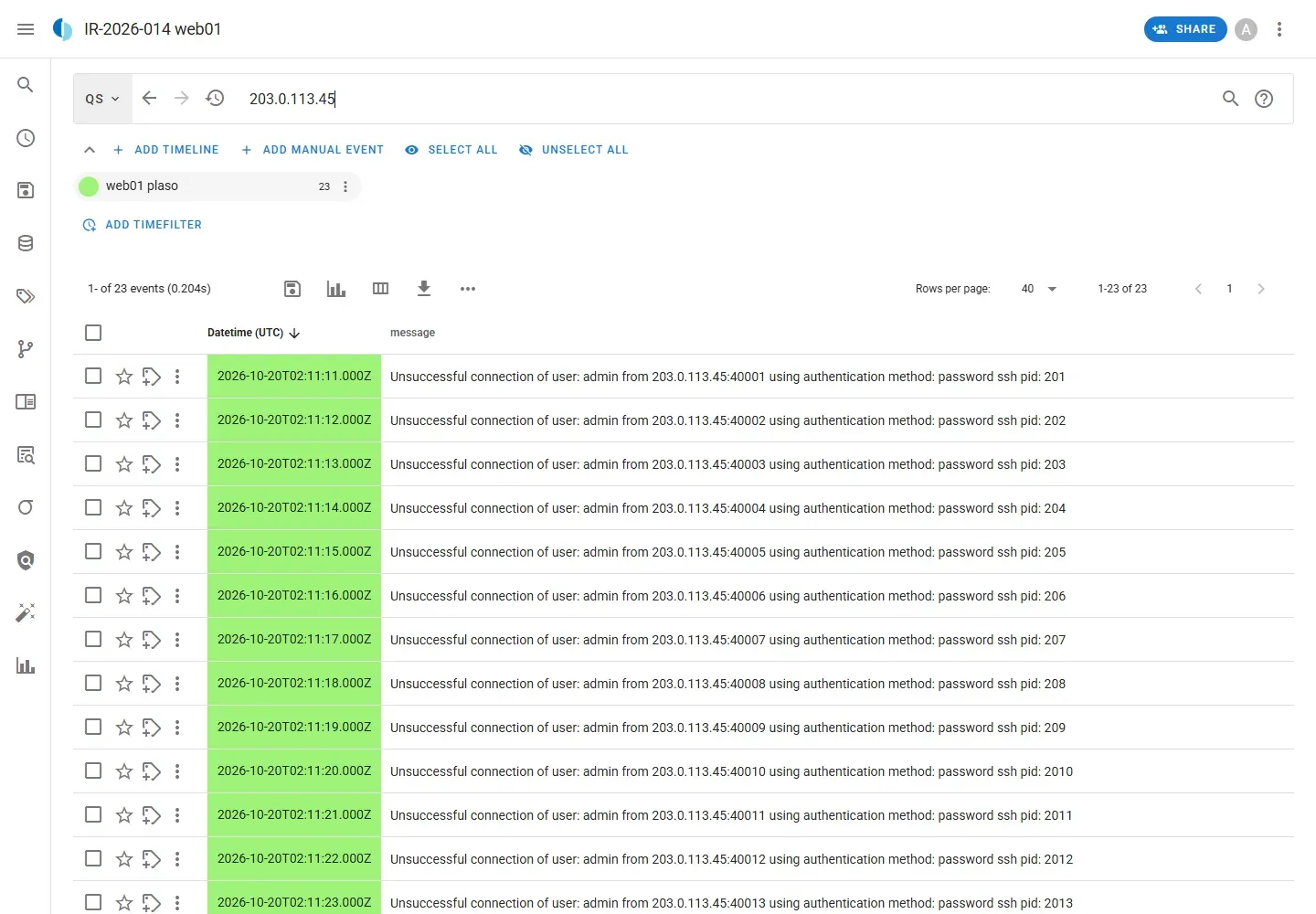Click ADD TIMEFILTER

tap(143, 225)
